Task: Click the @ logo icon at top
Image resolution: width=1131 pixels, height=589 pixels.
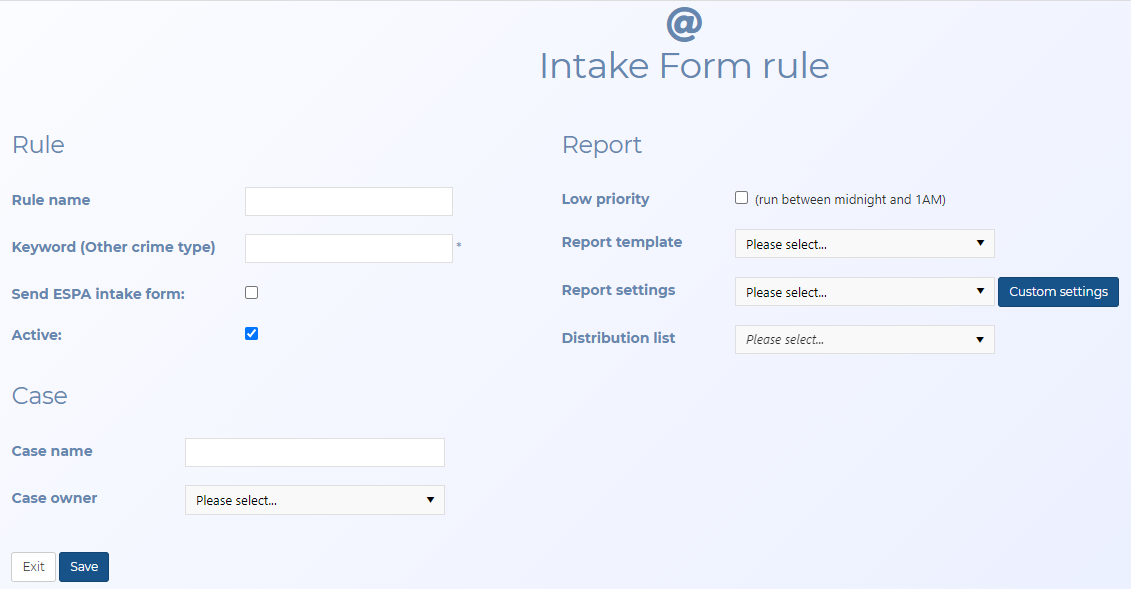Action: tap(684, 22)
